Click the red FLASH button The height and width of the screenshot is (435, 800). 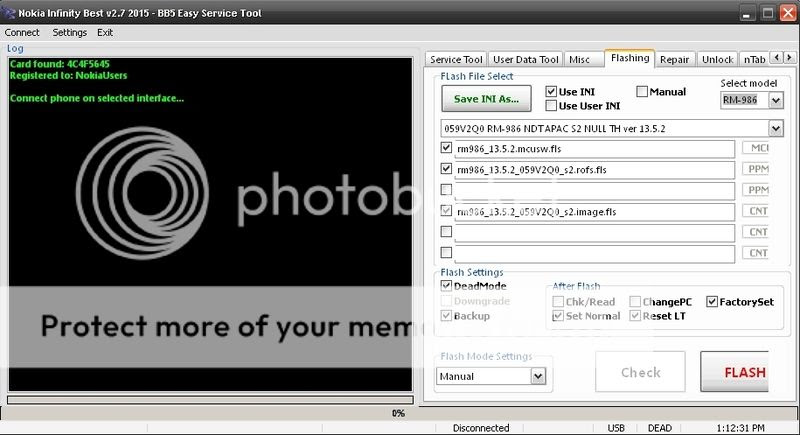coord(735,372)
